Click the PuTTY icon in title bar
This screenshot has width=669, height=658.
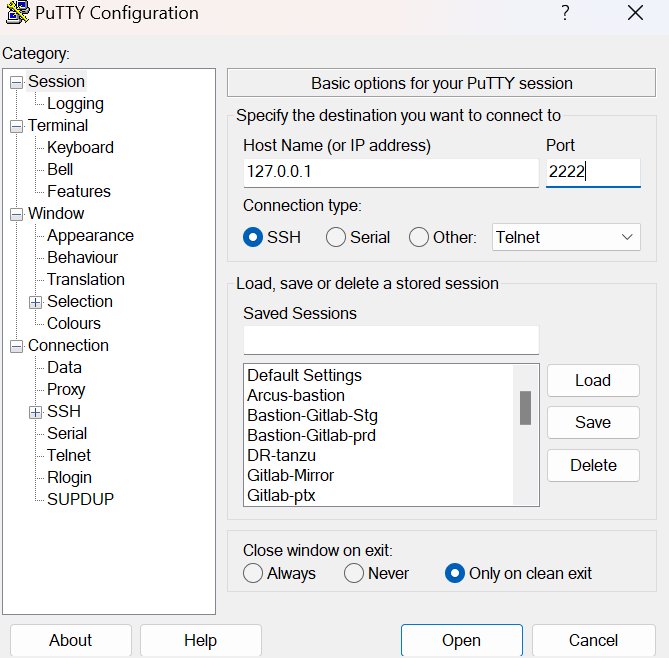click(18, 12)
